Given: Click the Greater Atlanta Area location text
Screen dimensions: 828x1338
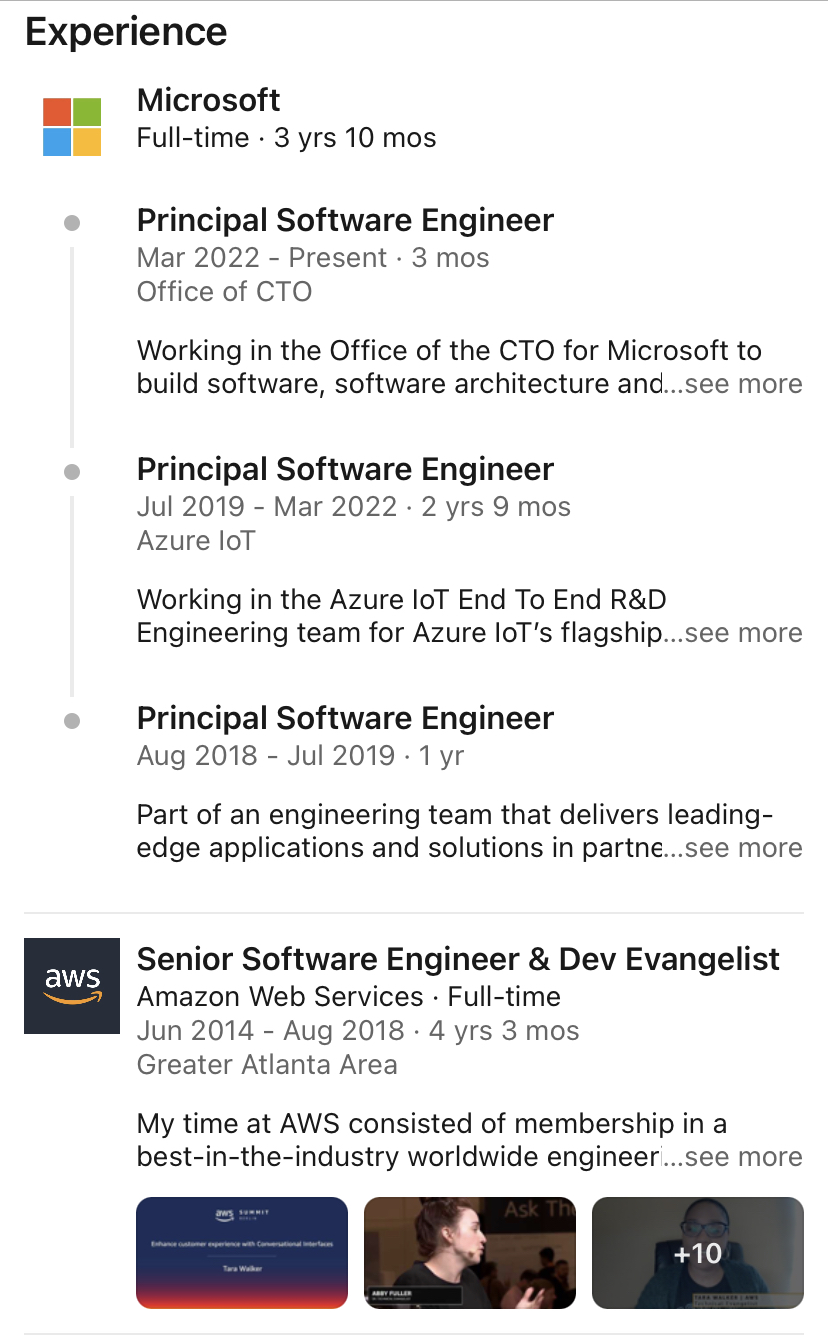Looking at the screenshot, I should pyautogui.click(x=267, y=1064).
